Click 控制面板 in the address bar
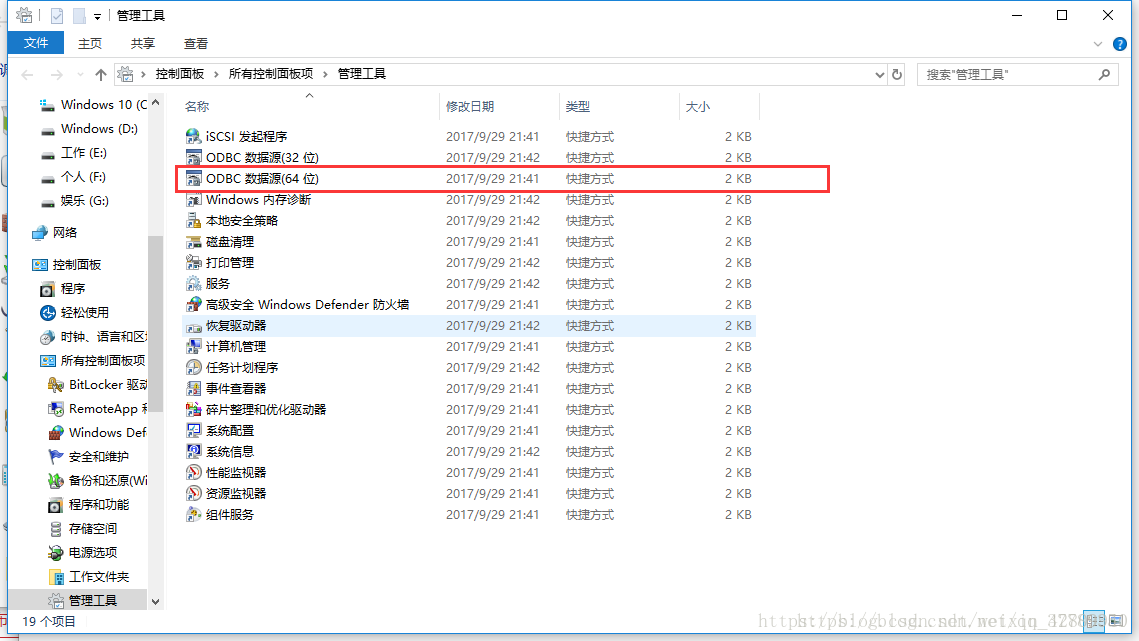The height and width of the screenshot is (641, 1139). click(x=179, y=74)
